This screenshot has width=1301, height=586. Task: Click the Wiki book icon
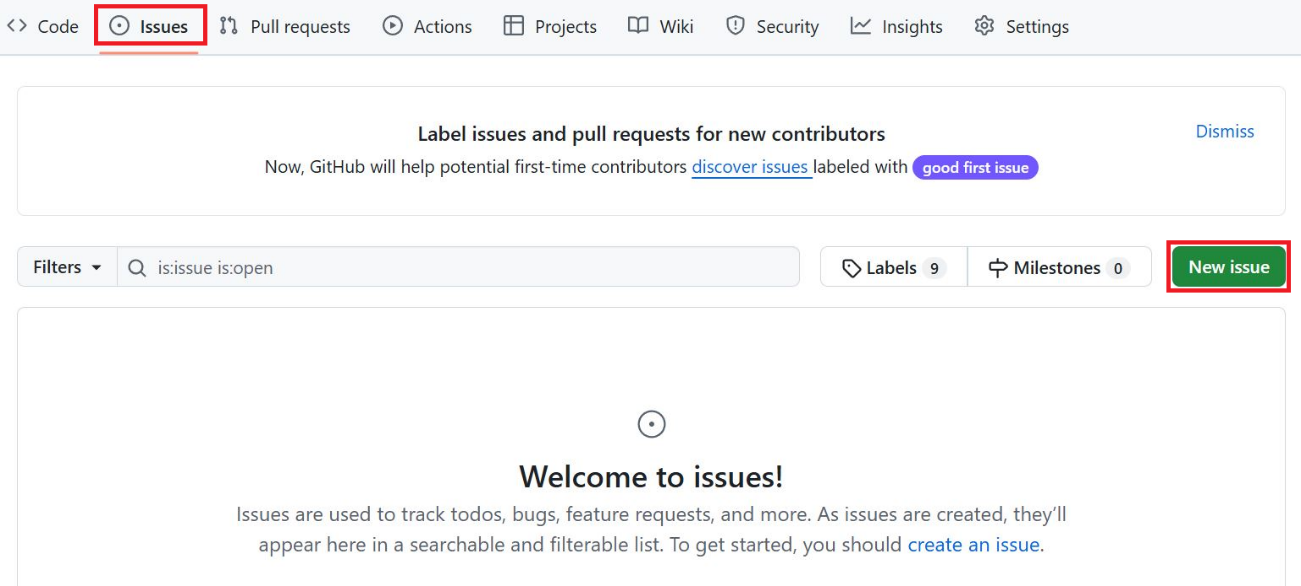click(638, 26)
